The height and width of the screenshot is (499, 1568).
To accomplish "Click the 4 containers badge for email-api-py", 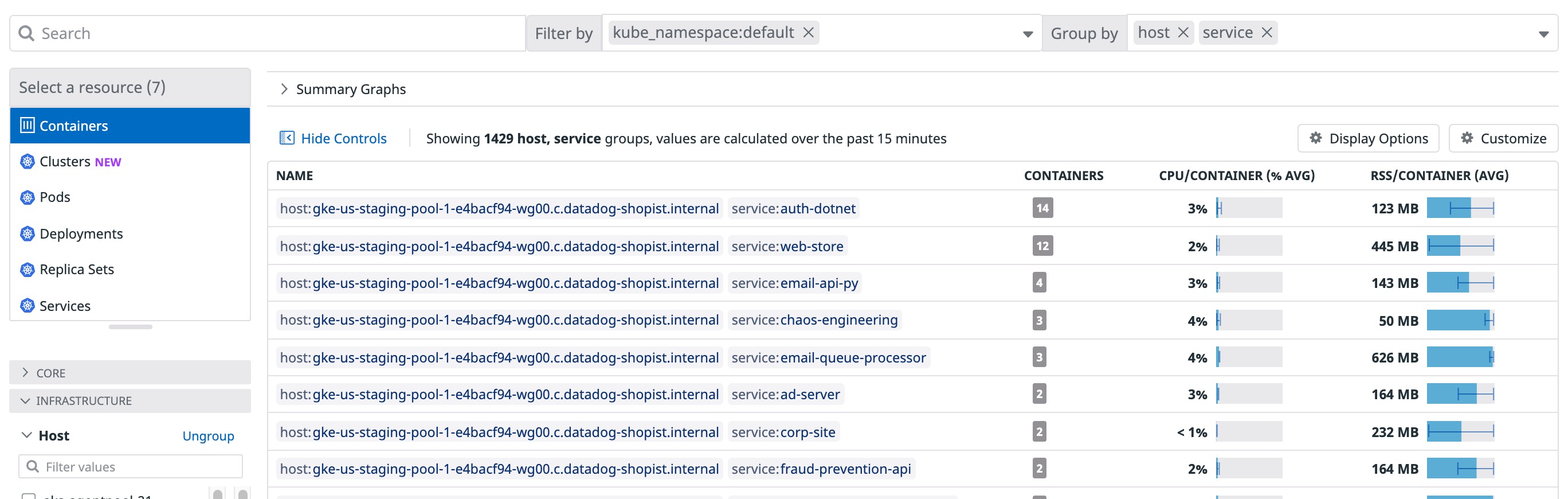I will (1039, 283).
